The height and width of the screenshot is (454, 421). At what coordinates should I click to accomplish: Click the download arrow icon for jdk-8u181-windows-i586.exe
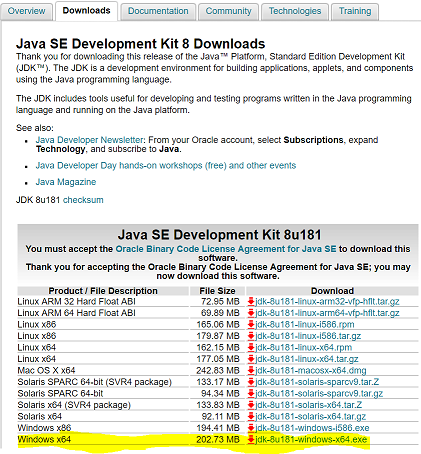pos(251,428)
